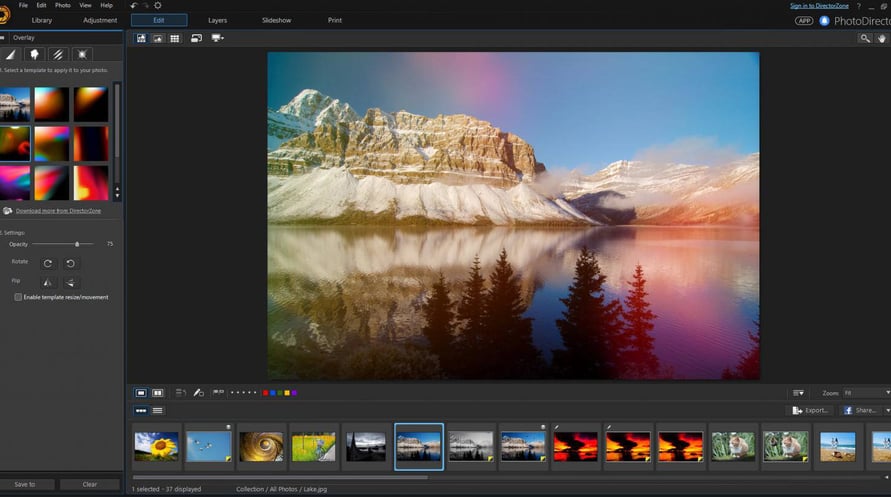Screen dimensions: 891x497
Task: Select the golden spiral photo thumbnail
Action: (261, 446)
